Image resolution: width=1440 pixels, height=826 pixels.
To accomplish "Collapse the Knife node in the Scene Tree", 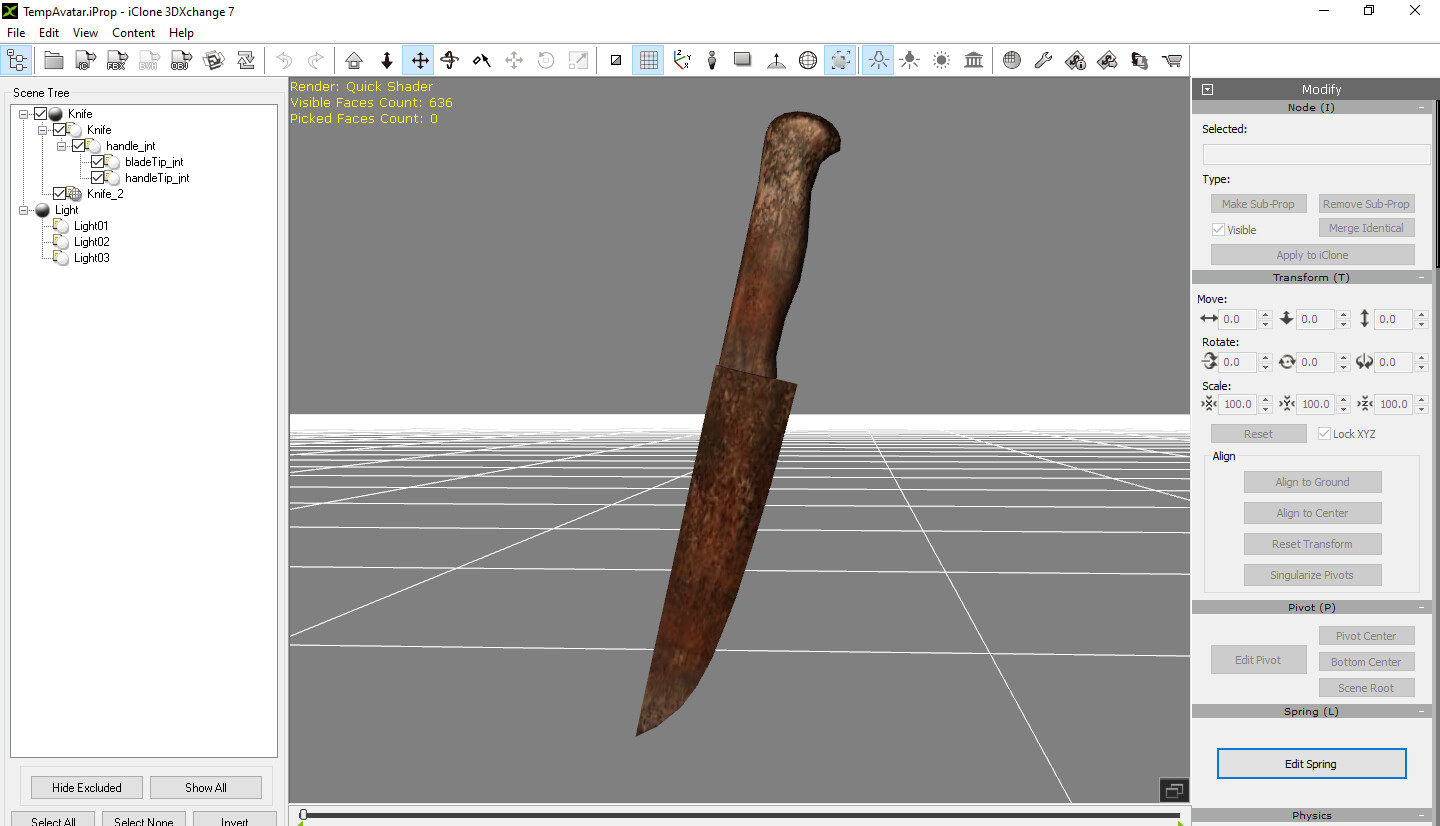I will click(22, 113).
